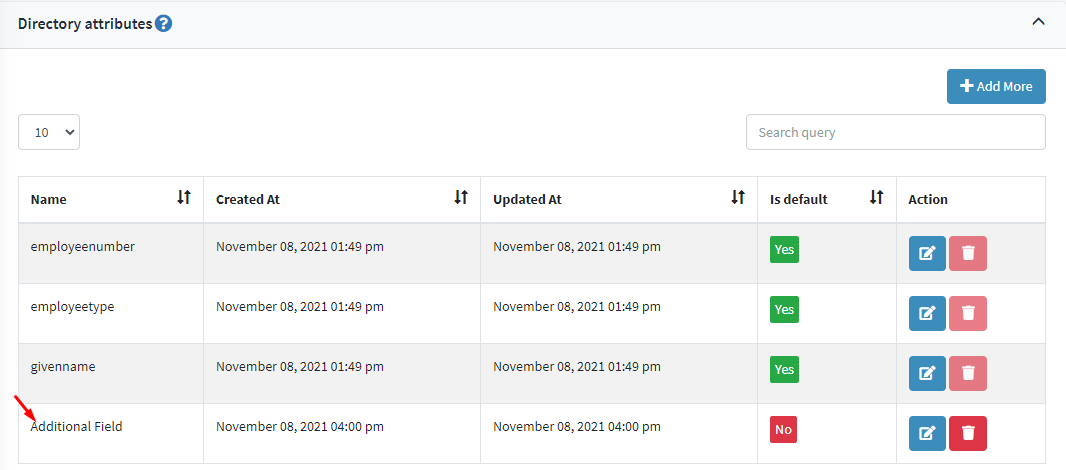The image size is (1066, 470).
Task: Edit the Additional Field attribute
Action: click(x=927, y=433)
